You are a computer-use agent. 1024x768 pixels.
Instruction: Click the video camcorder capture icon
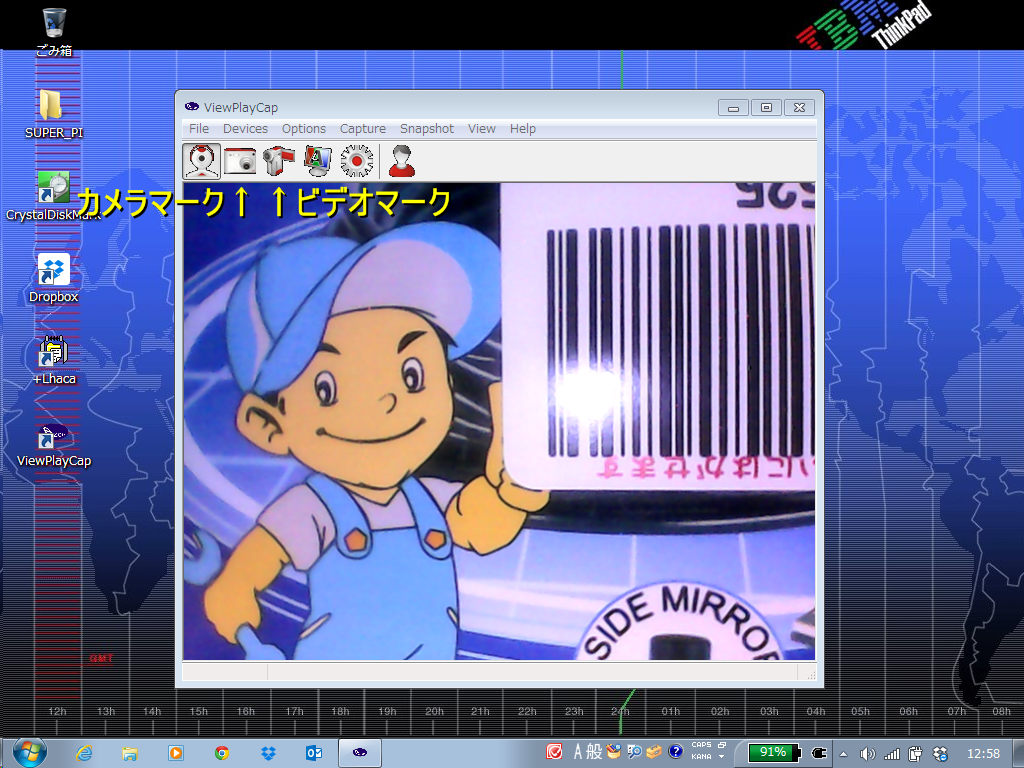tap(279, 161)
